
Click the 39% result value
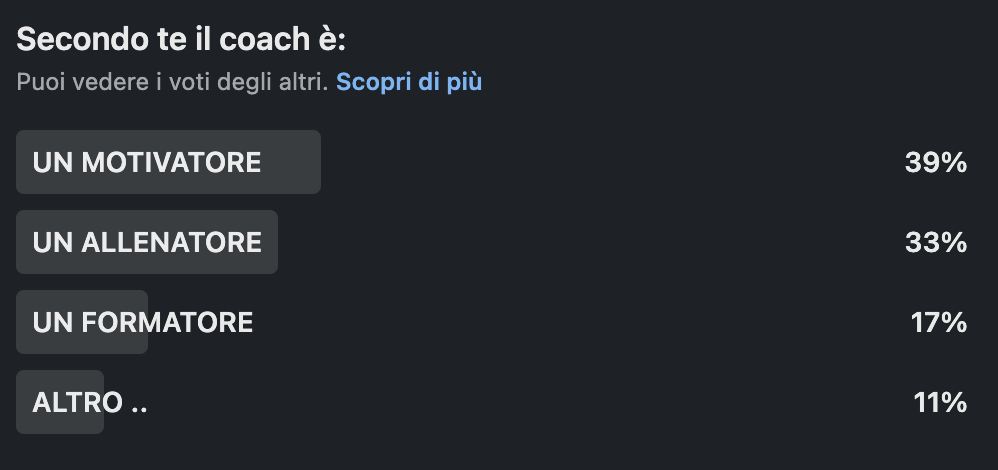(x=936, y=162)
